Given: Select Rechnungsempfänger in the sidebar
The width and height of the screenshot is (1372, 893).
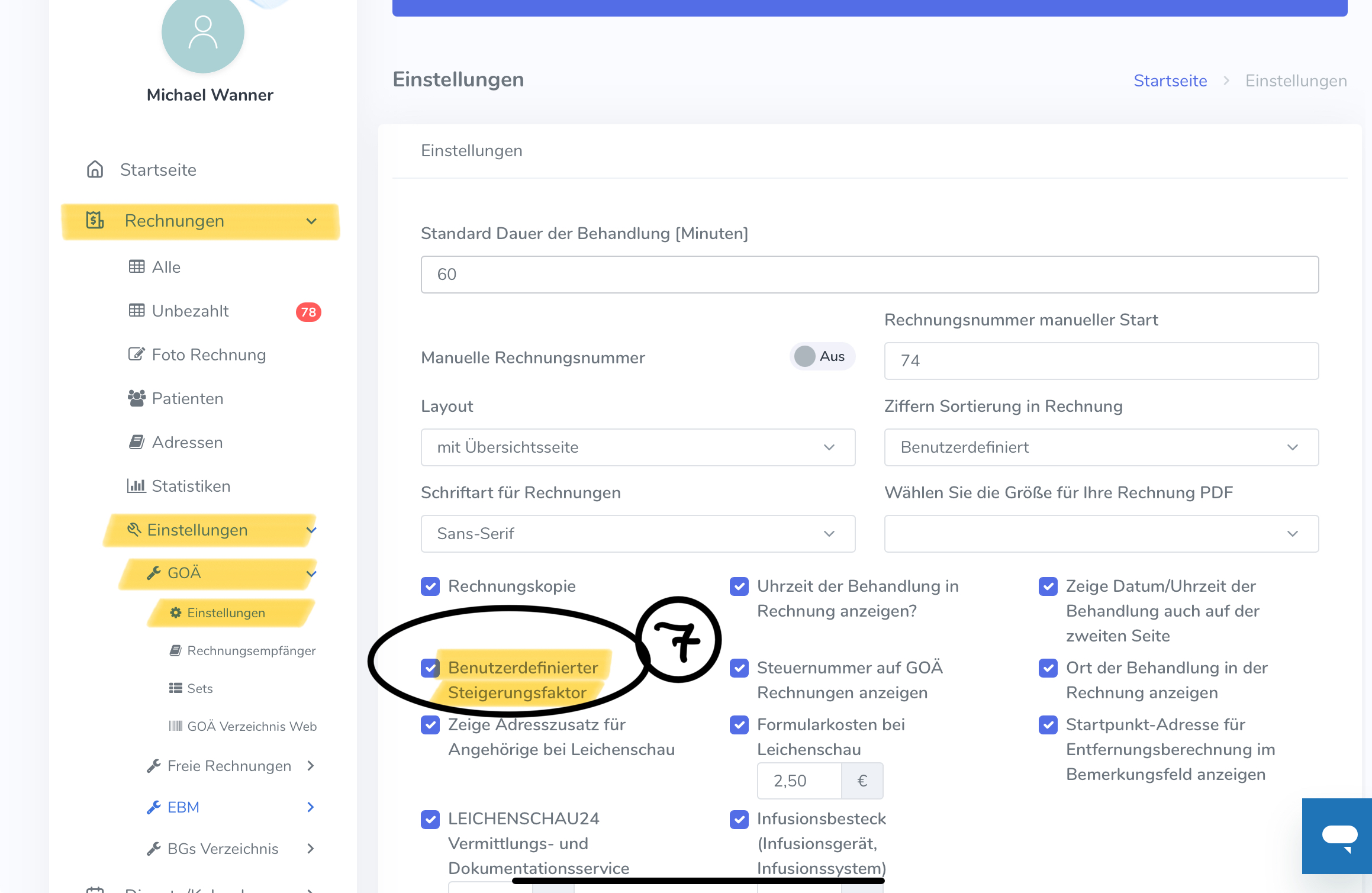Looking at the screenshot, I should [251, 650].
